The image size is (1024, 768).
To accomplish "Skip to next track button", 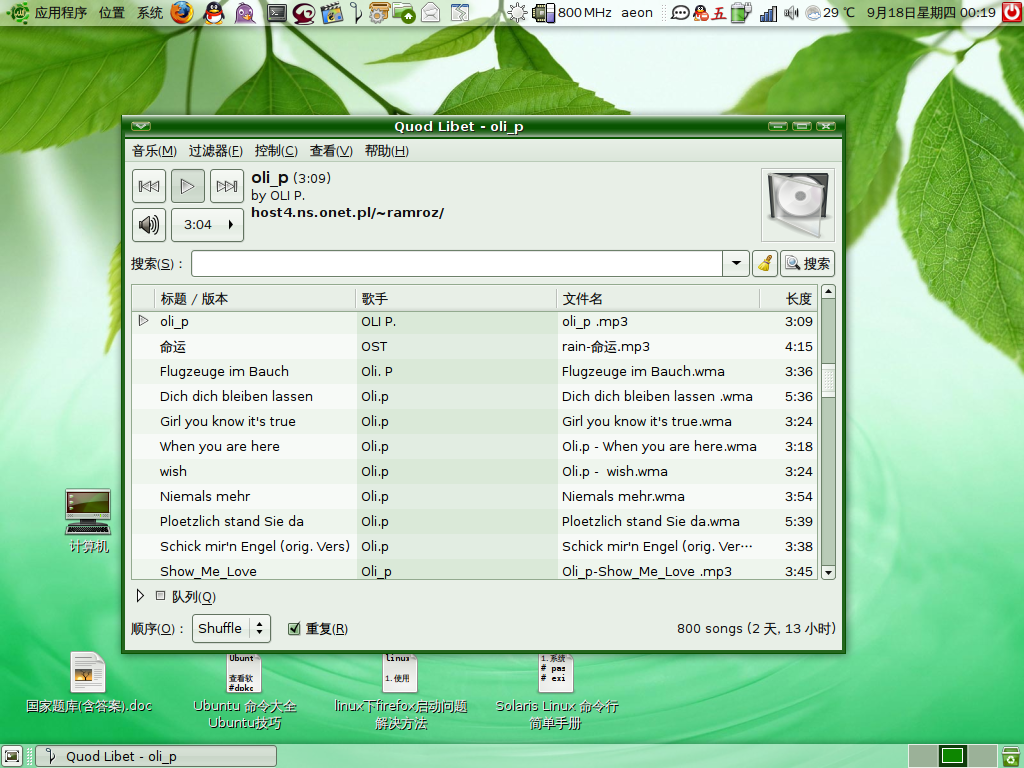I will pyautogui.click(x=227, y=186).
